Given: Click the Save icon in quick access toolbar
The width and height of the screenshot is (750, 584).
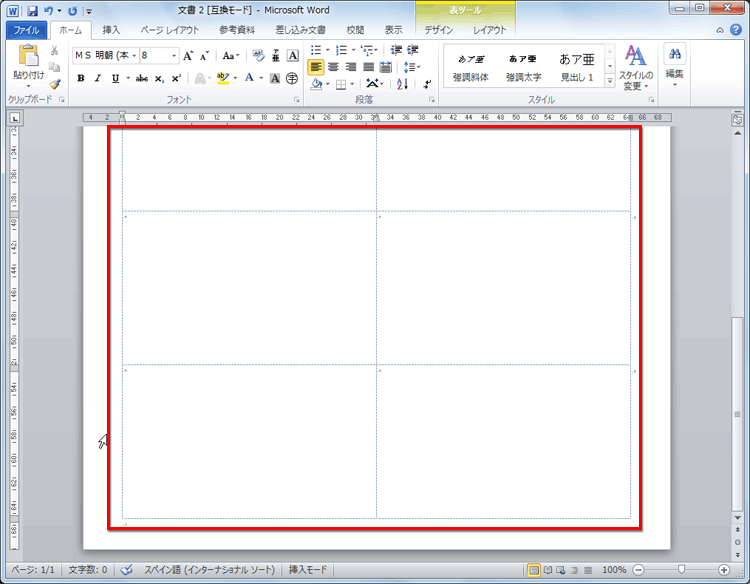Looking at the screenshot, I should click(32, 11).
